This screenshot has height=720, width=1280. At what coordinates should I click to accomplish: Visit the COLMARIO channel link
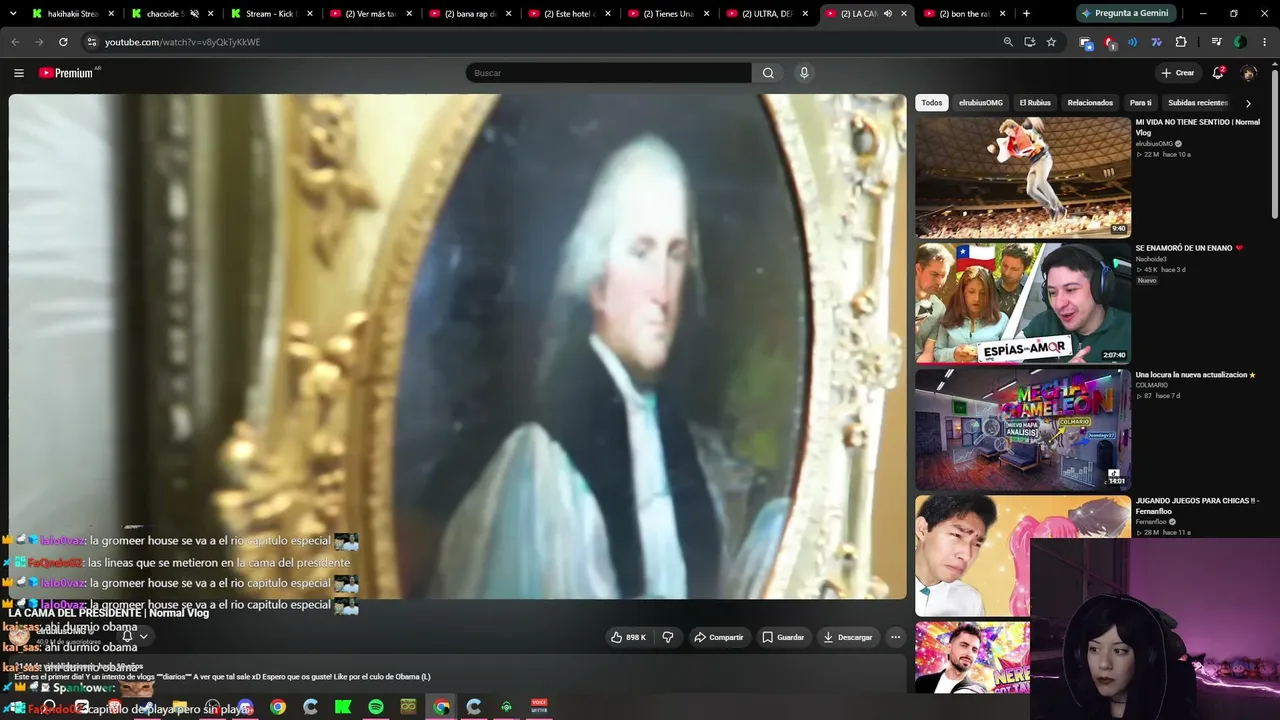click(x=1152, y=385)
